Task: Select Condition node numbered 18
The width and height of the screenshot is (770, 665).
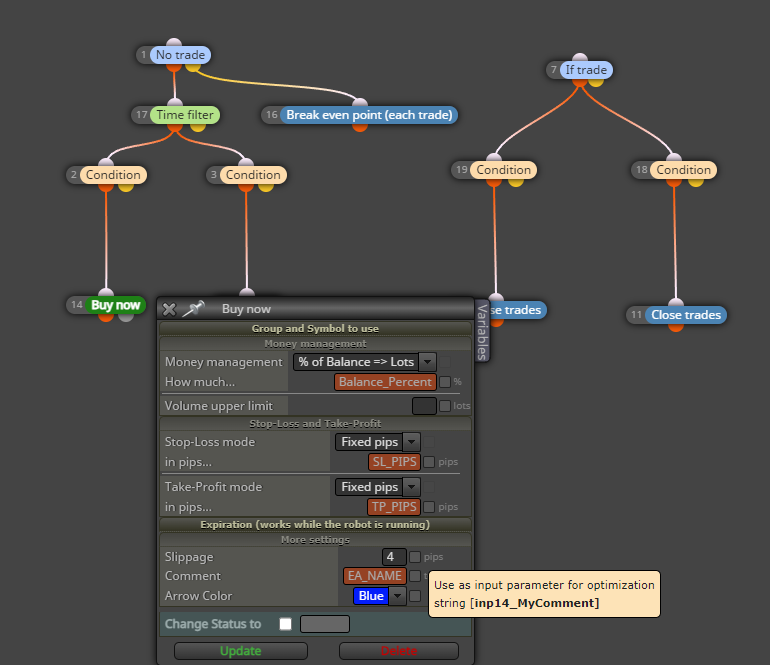Action: pyautogui.click(x=684, y=170)
